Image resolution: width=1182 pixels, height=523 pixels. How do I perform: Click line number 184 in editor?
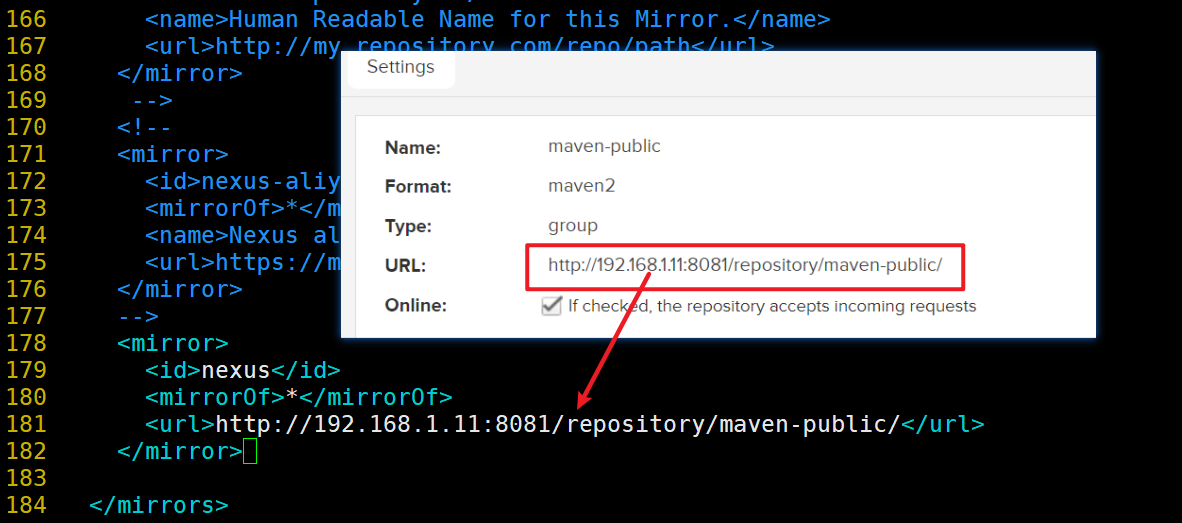(26, 505)
